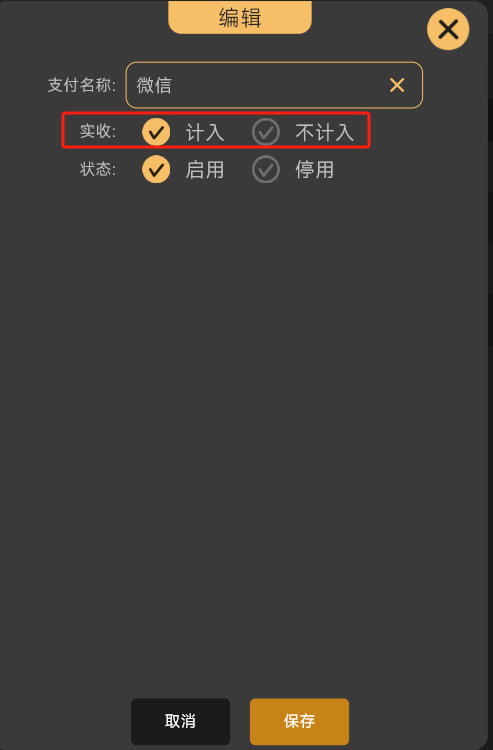This screenshot has height=750, width=493.
Task: Select the 不计入 checkmark circle
Action: 266,132
